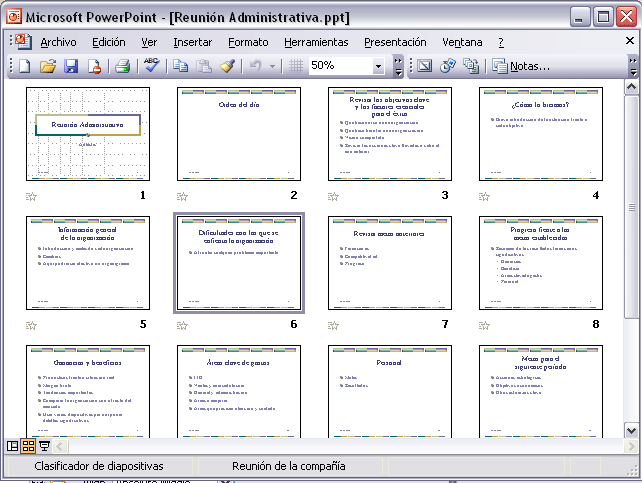Click the Copy icon in toolbar

pos(181,66)
